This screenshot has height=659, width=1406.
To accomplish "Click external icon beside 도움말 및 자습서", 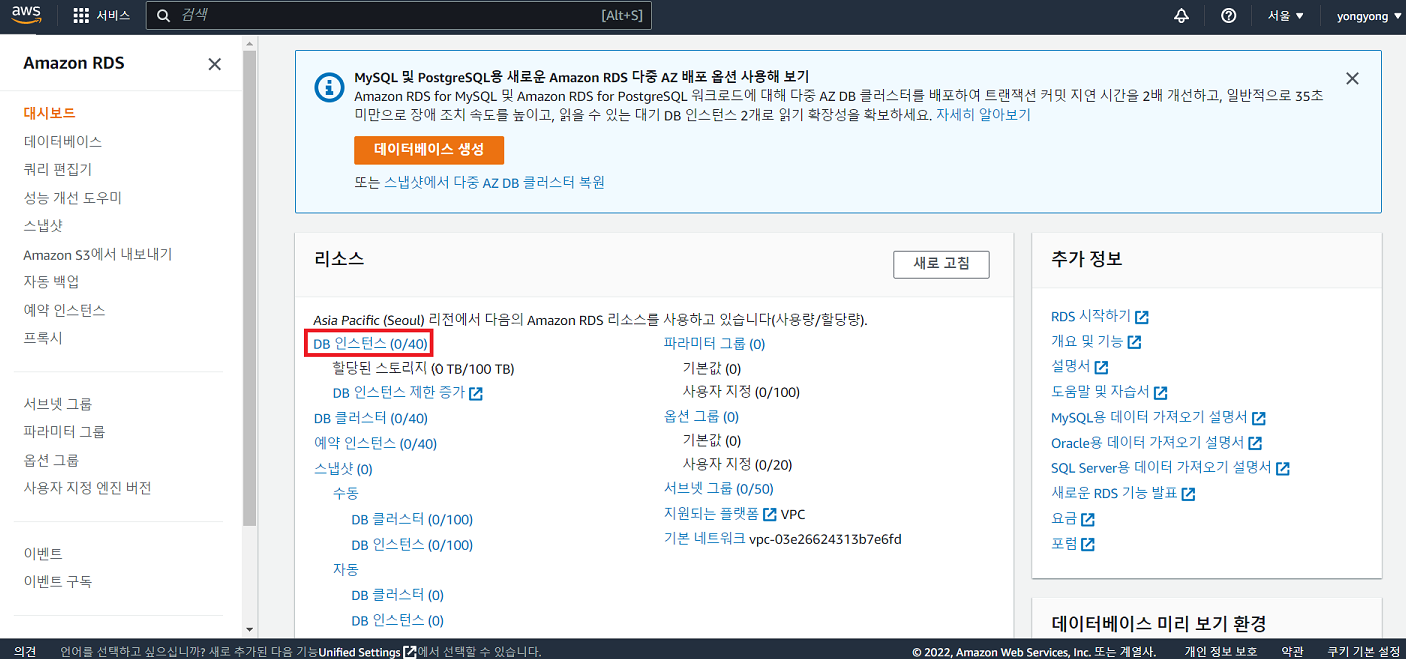I will point(1160,393).
